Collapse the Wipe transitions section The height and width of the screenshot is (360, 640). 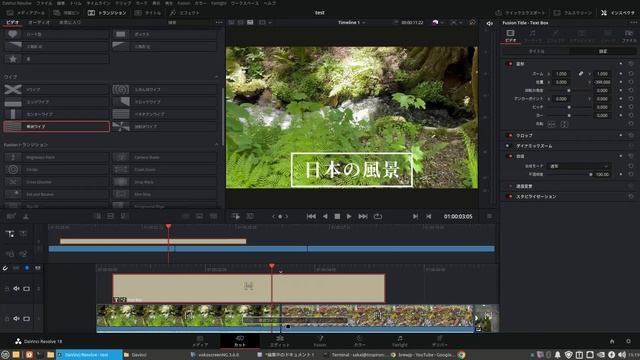[216, 77]
